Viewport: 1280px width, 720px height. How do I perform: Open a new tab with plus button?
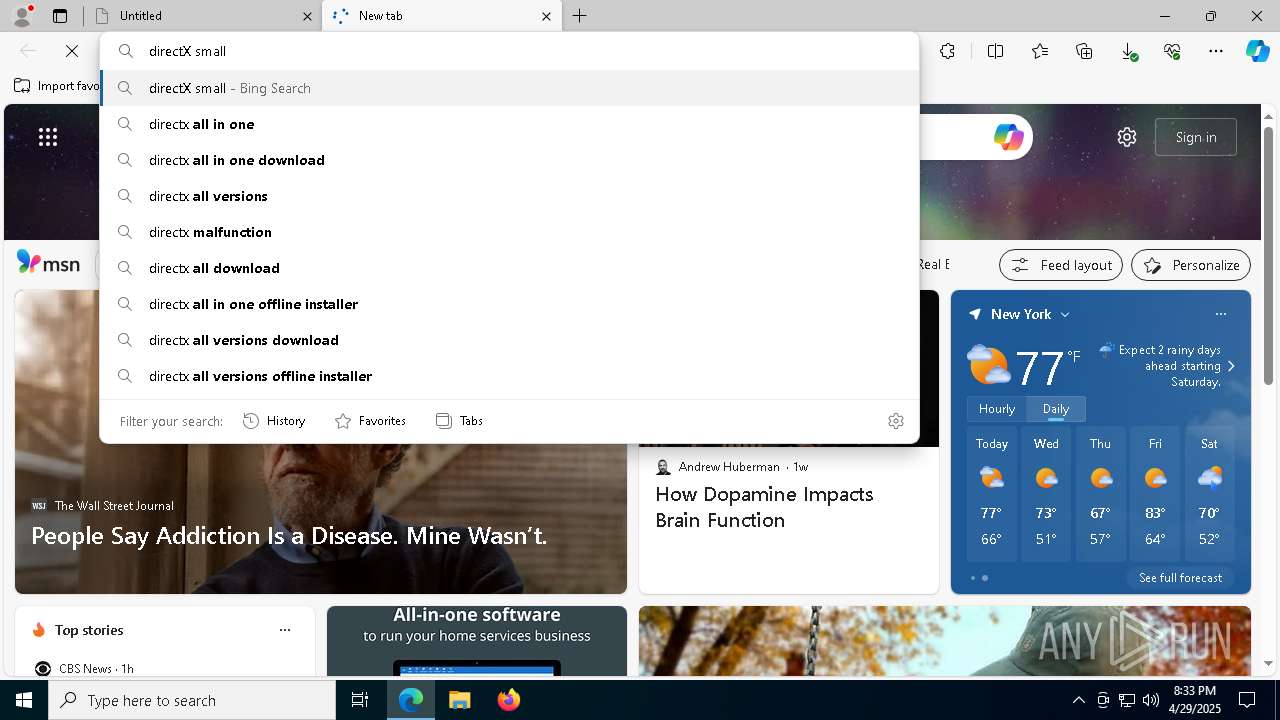pyautogui.click(x=580, y=16)
